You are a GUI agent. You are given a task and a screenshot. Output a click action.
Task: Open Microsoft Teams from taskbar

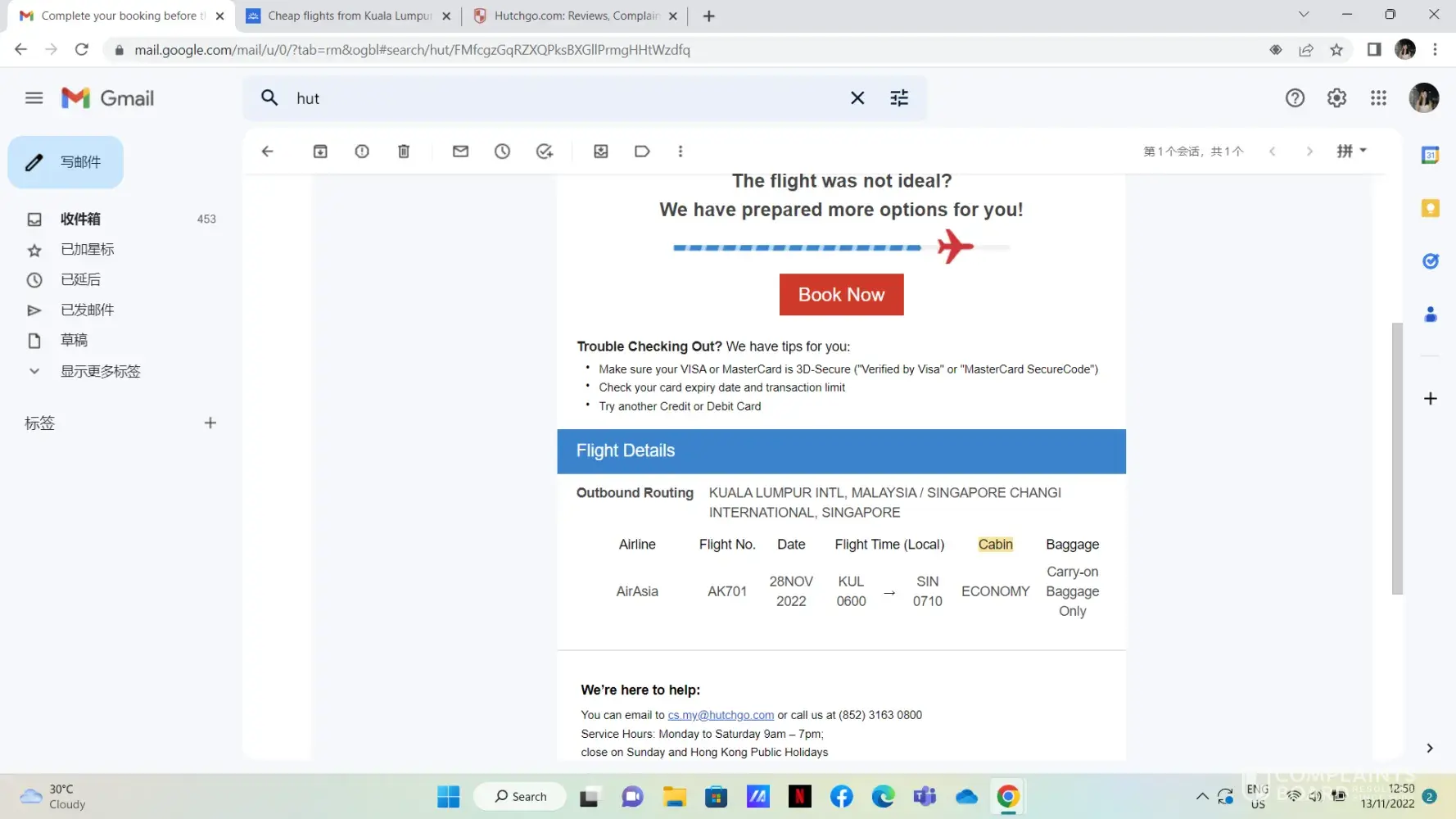click(x=925, y=796)
